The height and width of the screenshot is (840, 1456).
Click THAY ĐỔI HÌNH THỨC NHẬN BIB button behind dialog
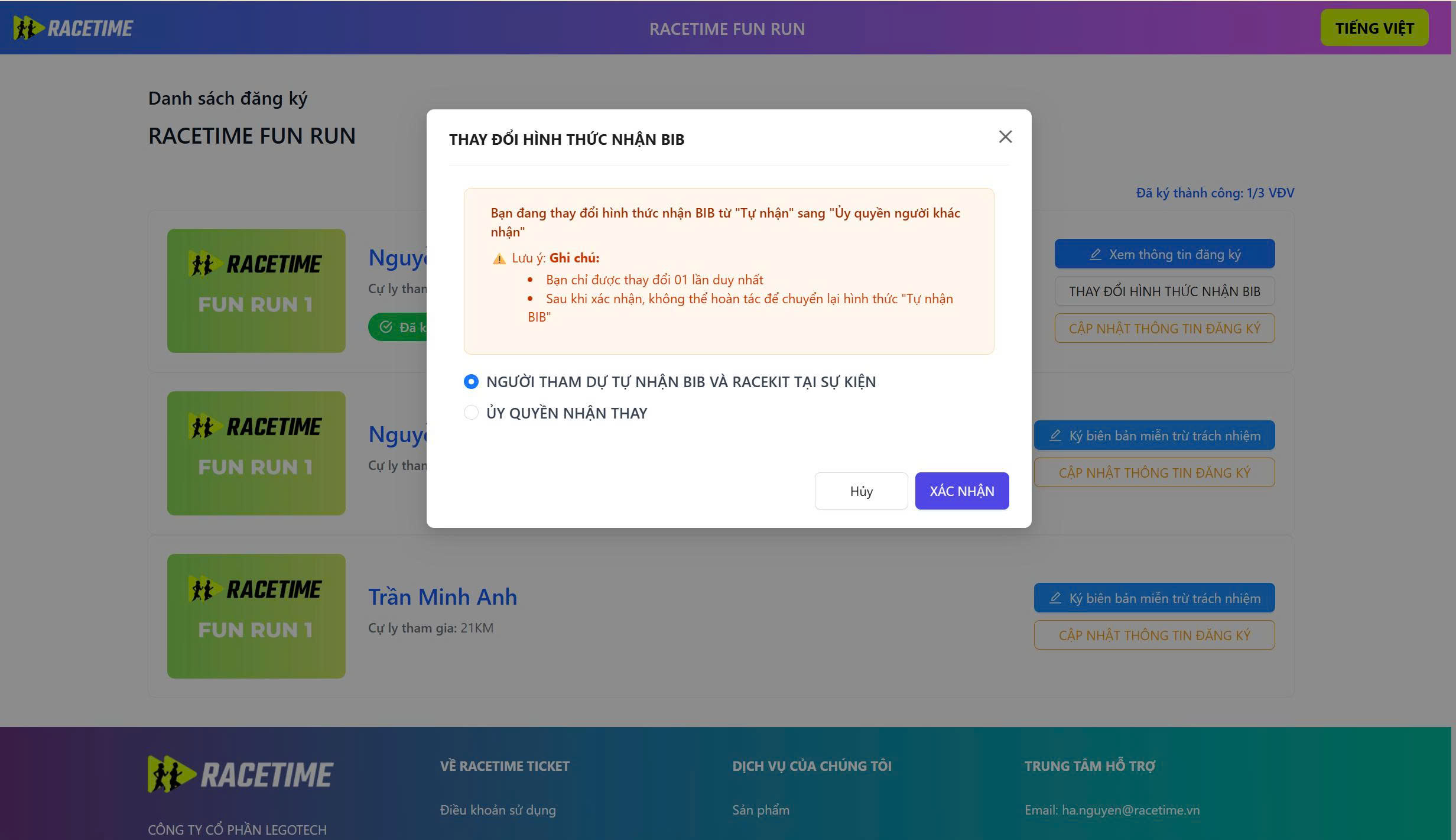(x=1164, y=291)
